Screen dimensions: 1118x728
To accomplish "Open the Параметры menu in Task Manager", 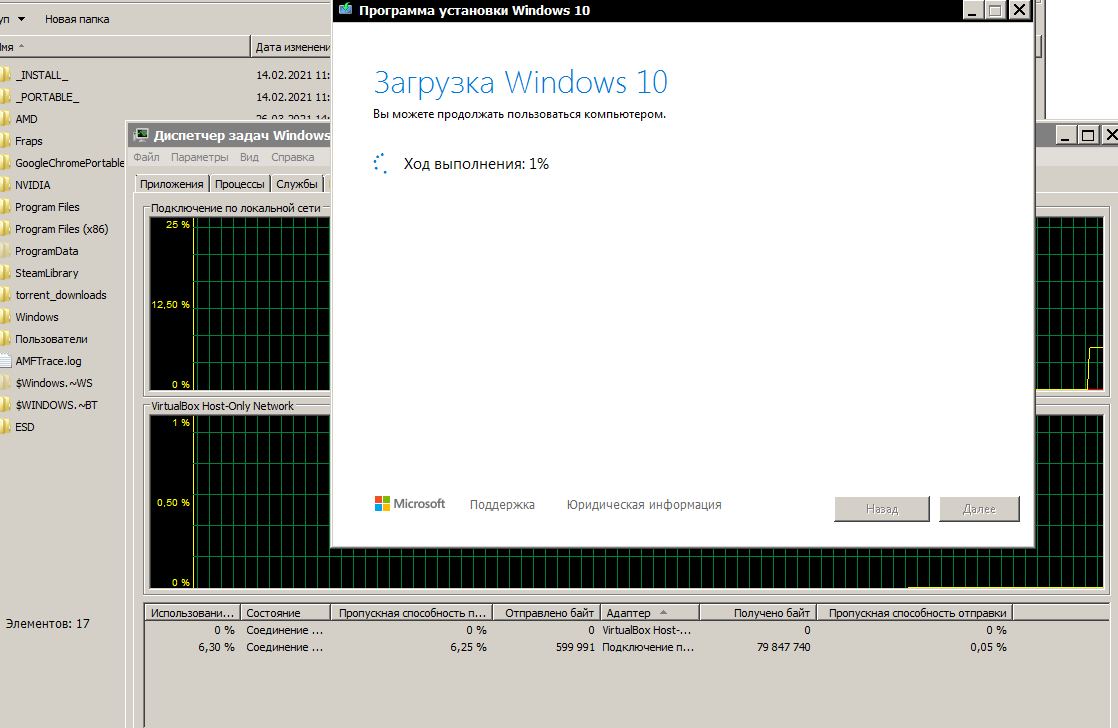I will [x=200, y=157].
